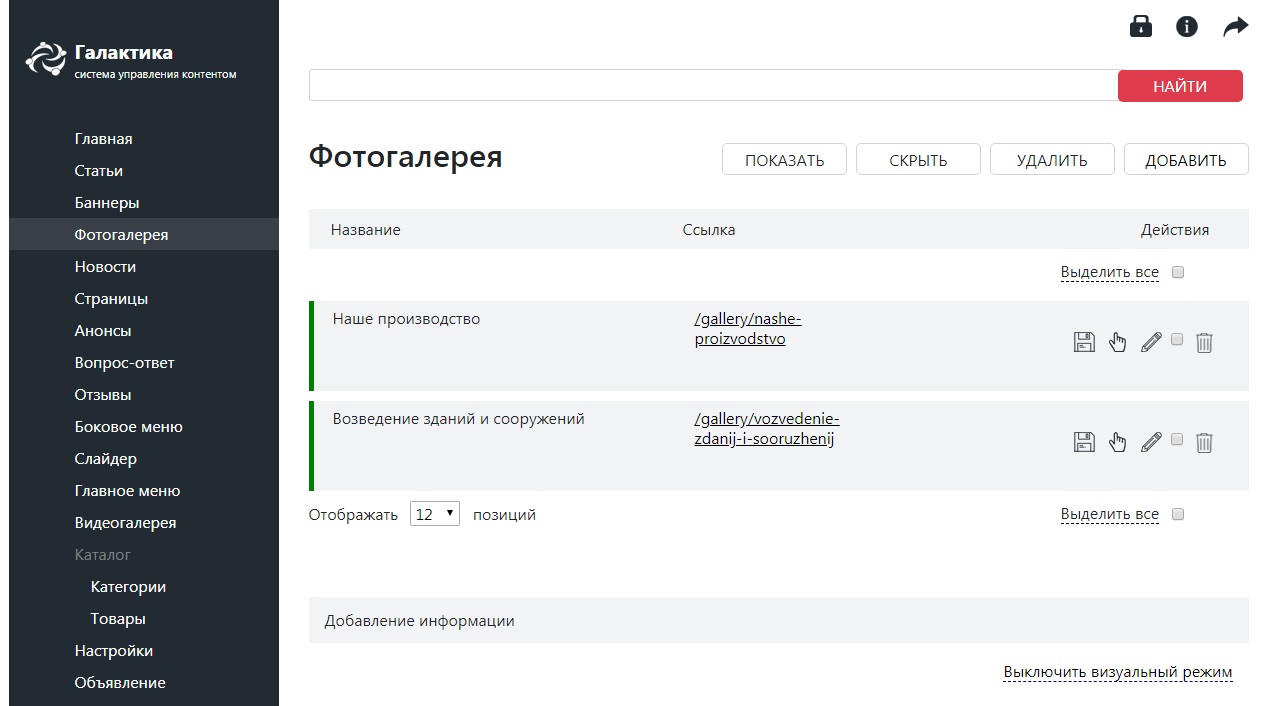This screenshot has width=1274, height=706.
Task: Check the Наше производство row checkbox
Action: pos(1177,339)
